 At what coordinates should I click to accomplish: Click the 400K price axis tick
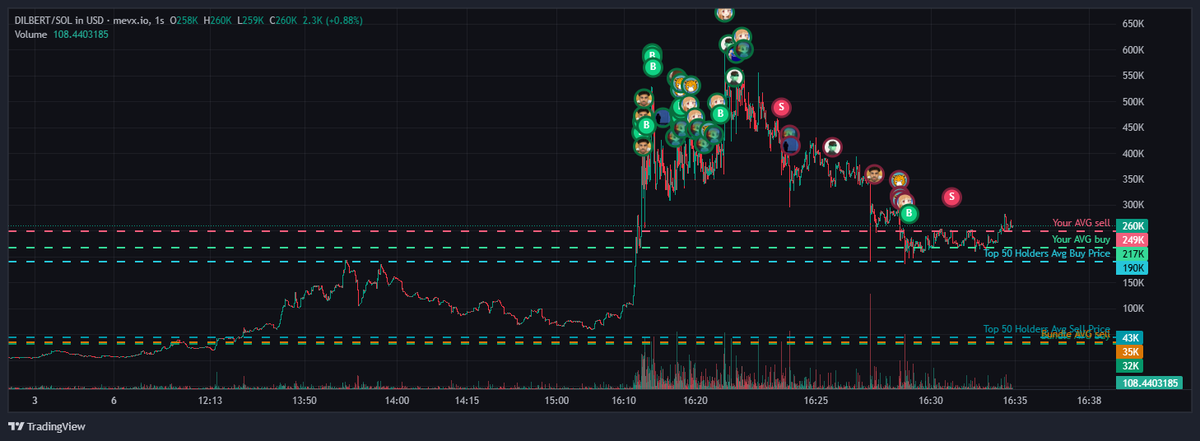pyautogui.click(x=1134, y=153)
